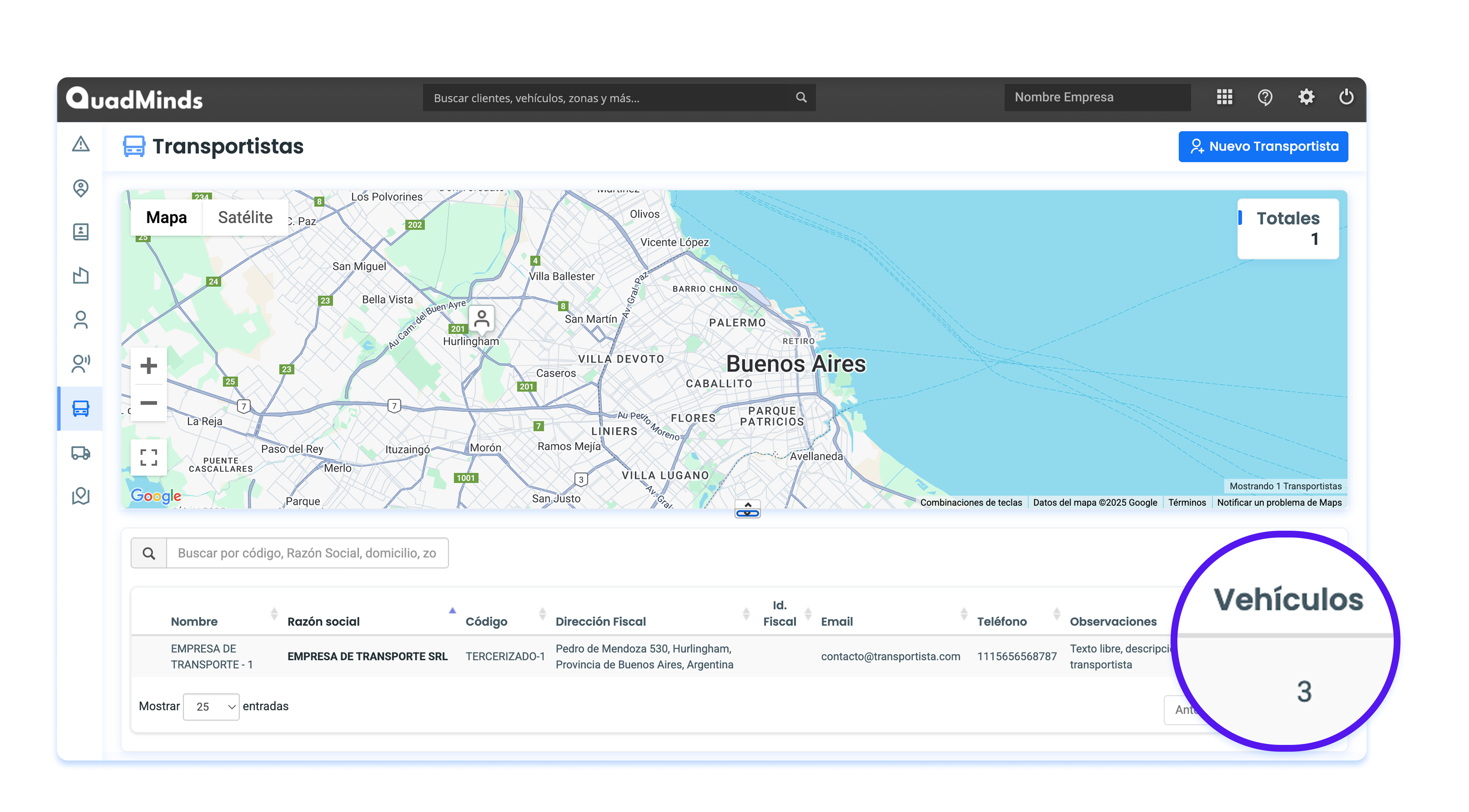Click the Totales counter card
1469x812 pixels.
point(1288,228)
